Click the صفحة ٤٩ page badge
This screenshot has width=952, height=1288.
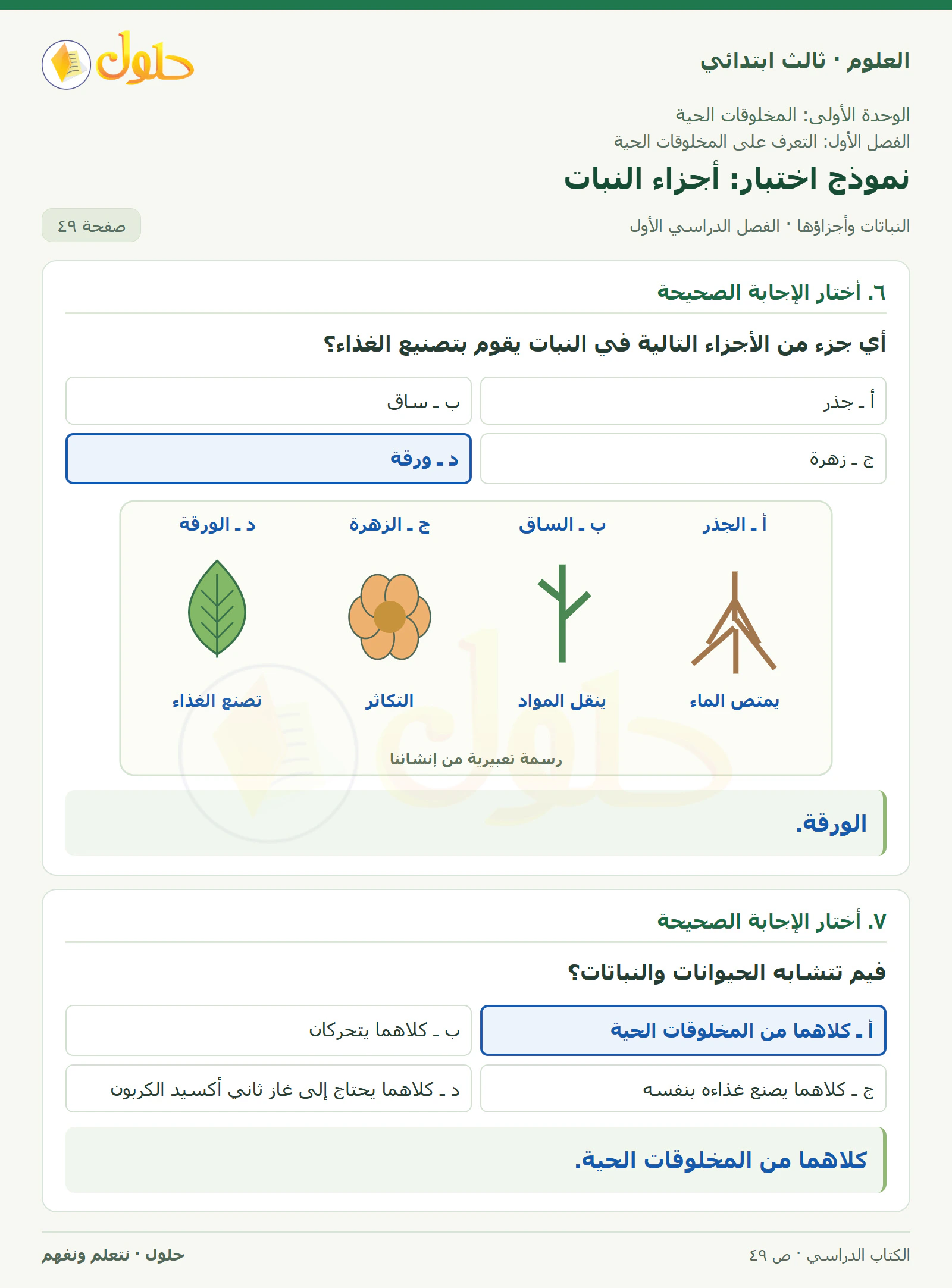(91, 225)
